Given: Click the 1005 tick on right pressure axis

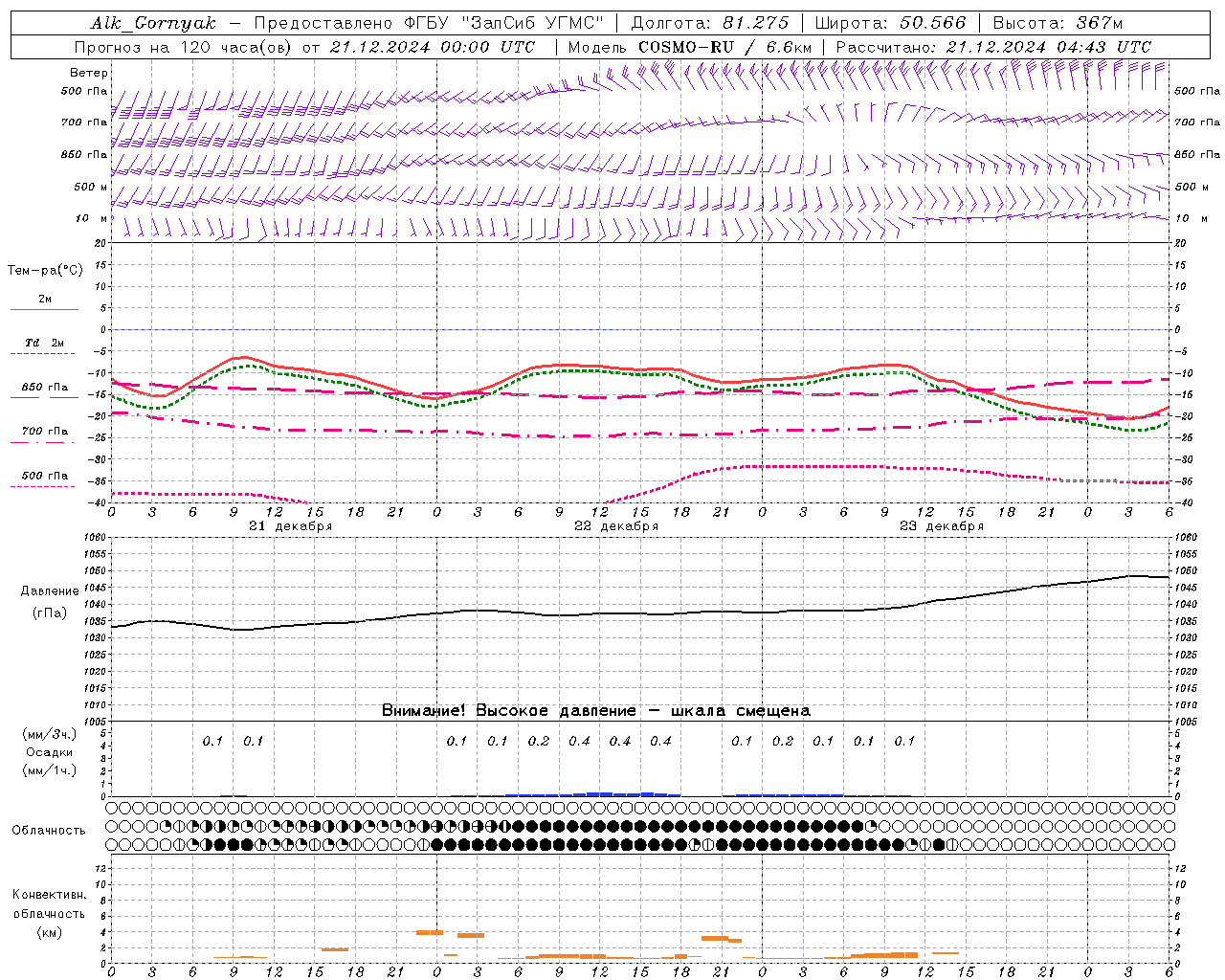Looking at the screenshot, I should 1185,721.
